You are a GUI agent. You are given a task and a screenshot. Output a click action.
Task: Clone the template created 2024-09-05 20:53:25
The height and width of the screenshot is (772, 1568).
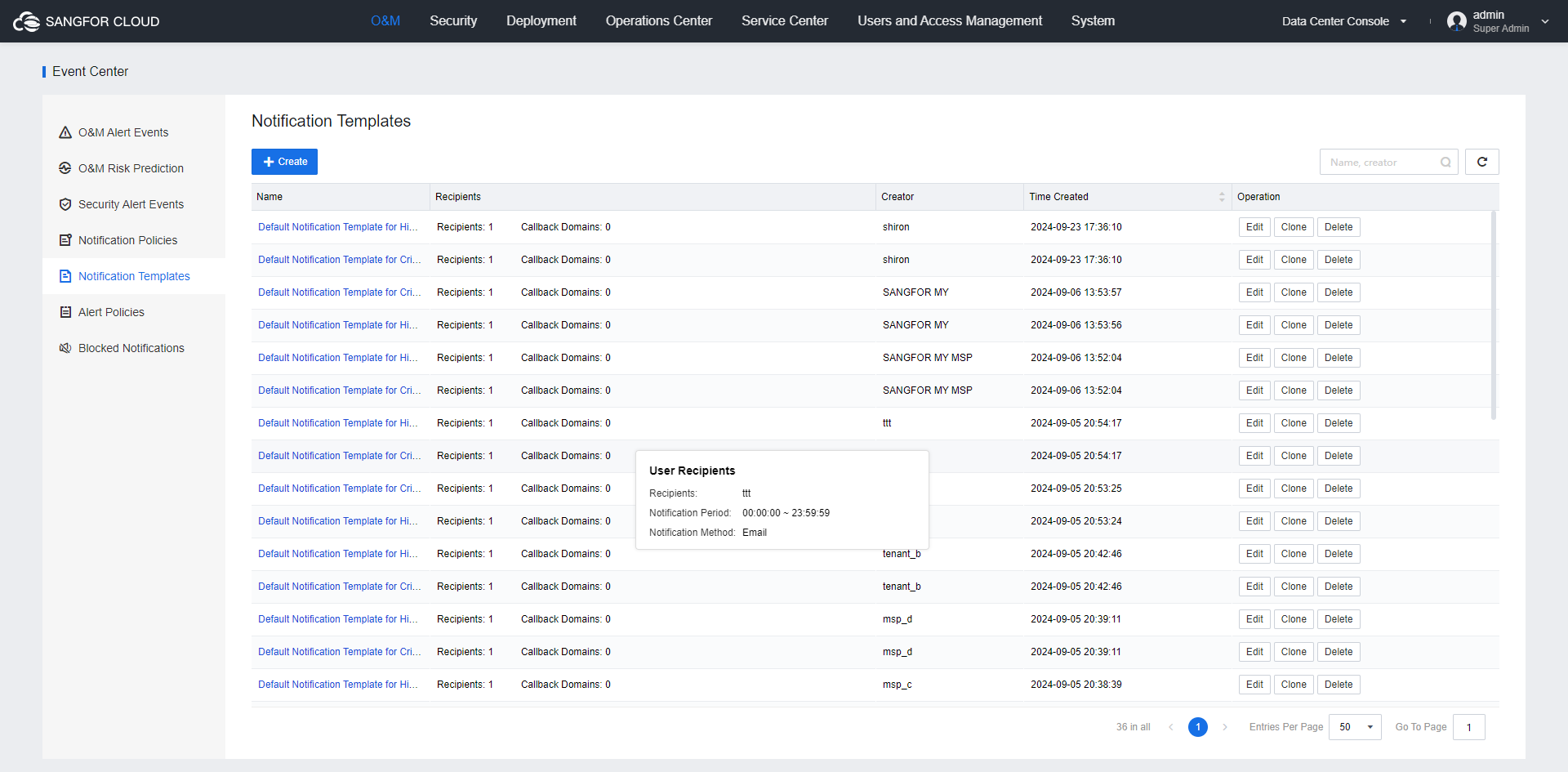pos(1294,489)
